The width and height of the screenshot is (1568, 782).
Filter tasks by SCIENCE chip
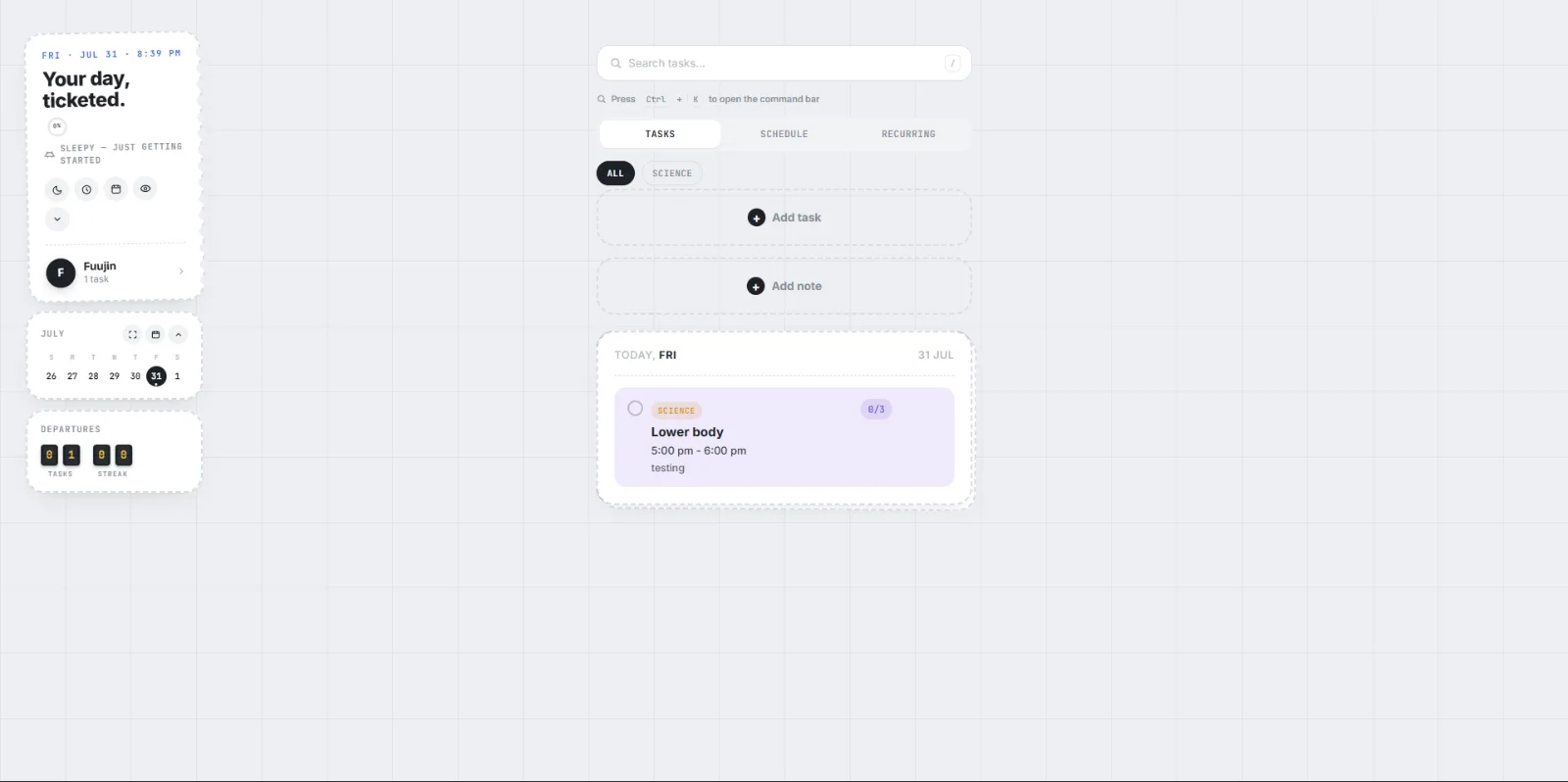tap(672, 173)
